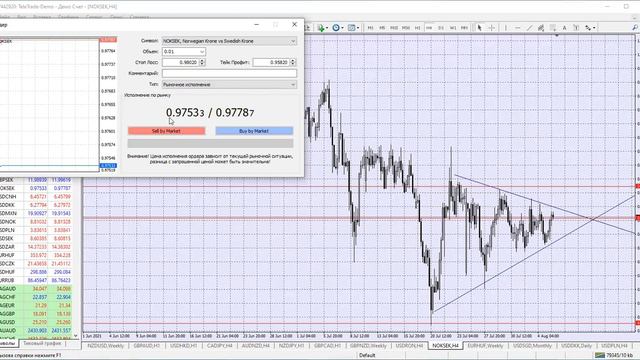Select the Fibonacci Retracement tool
Viewport: 640px width, 360px height.
553,28
